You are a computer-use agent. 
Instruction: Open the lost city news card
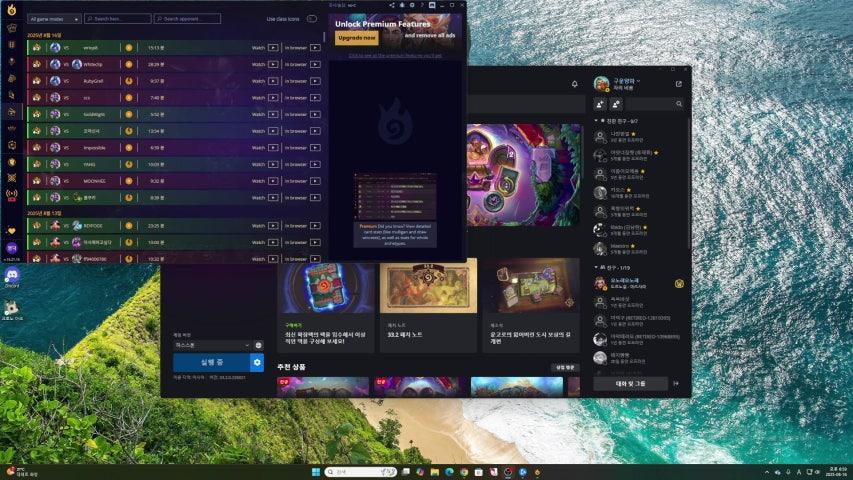pos(531,305)
